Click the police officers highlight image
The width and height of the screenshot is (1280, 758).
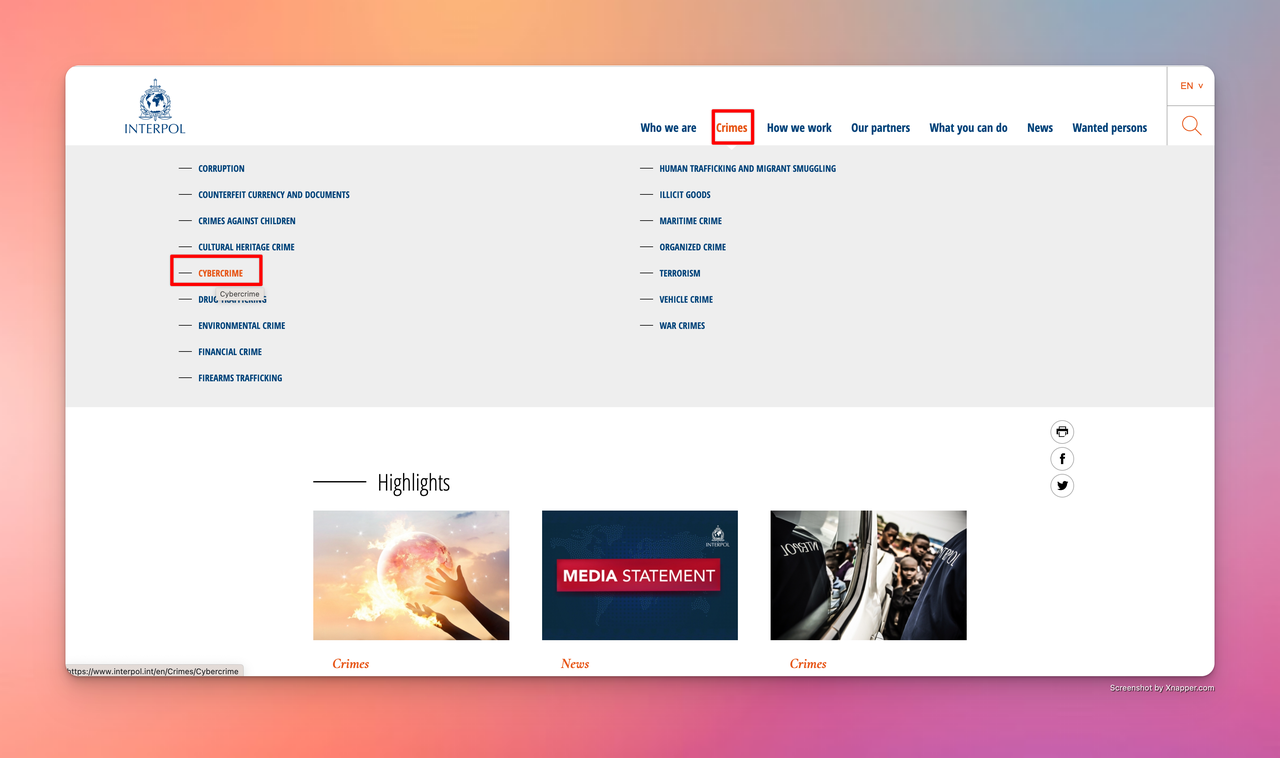tap(868, 575)
